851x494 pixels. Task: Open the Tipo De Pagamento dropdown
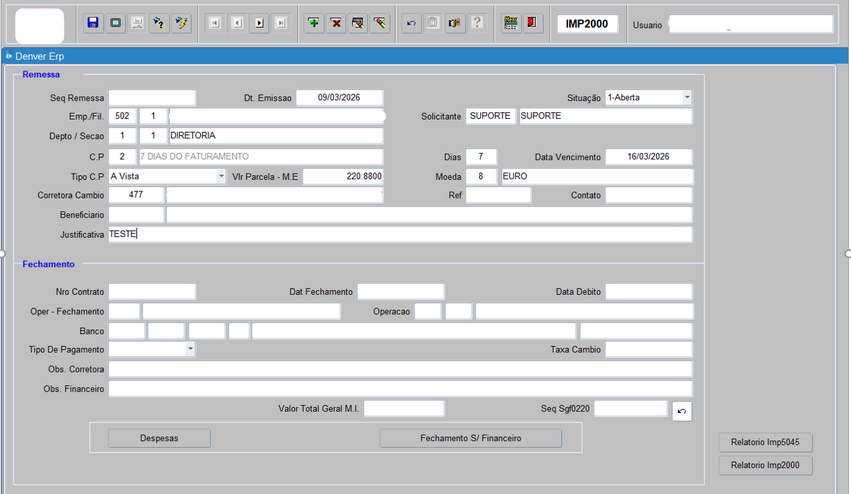[190, 349]
